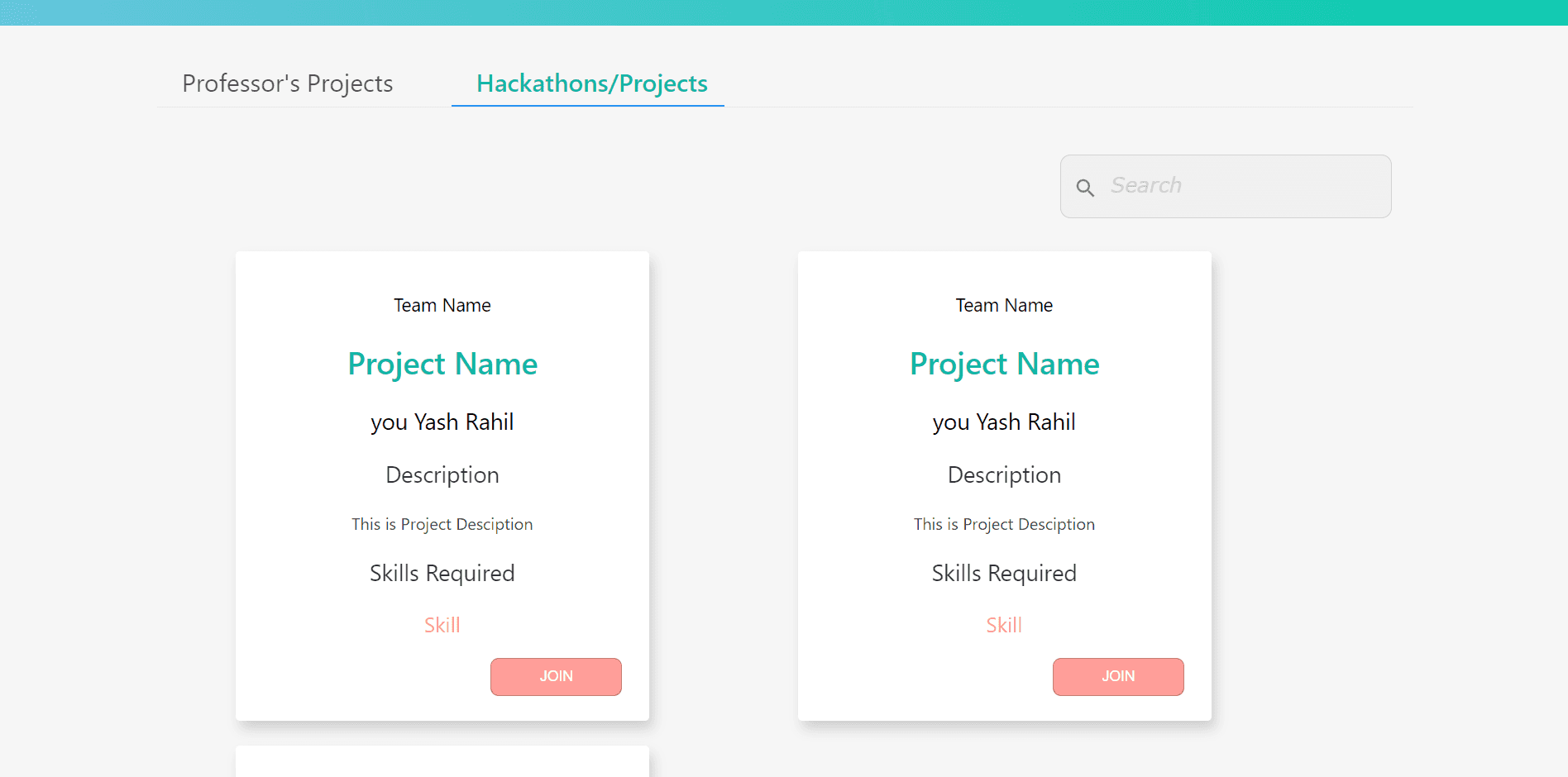Switch to the Professor's Projects tab

point(286,83)
